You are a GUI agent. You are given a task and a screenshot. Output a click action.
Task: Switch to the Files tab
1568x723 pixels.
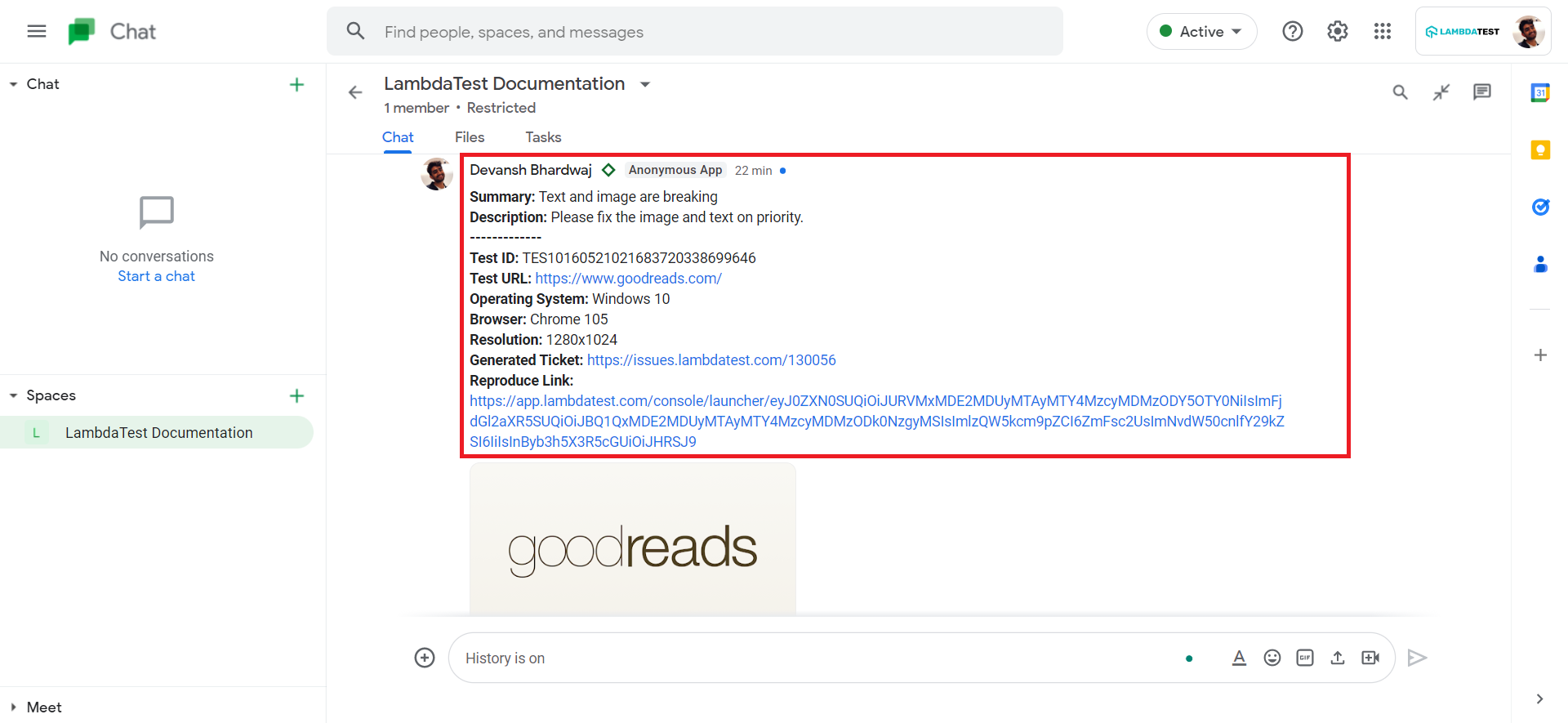(x=470, y=137)
